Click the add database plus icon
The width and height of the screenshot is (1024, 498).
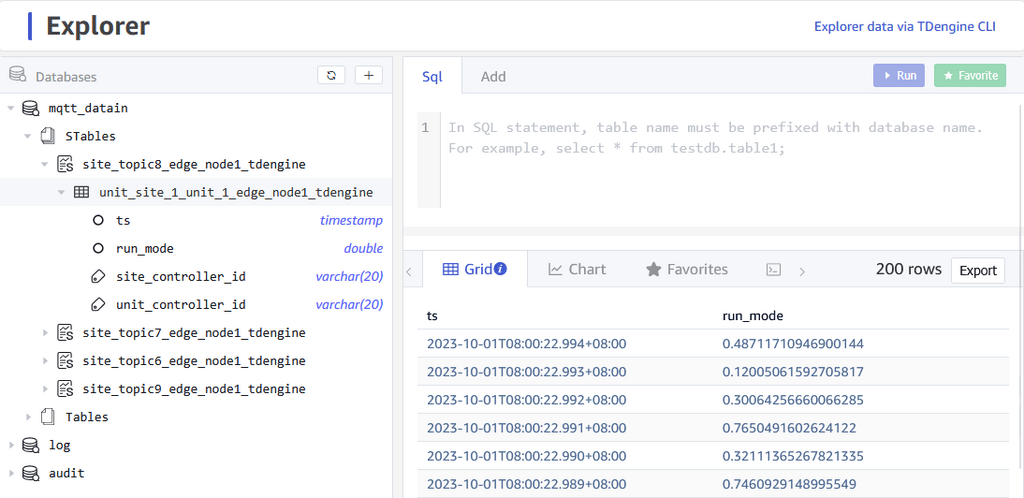point(369,75)
